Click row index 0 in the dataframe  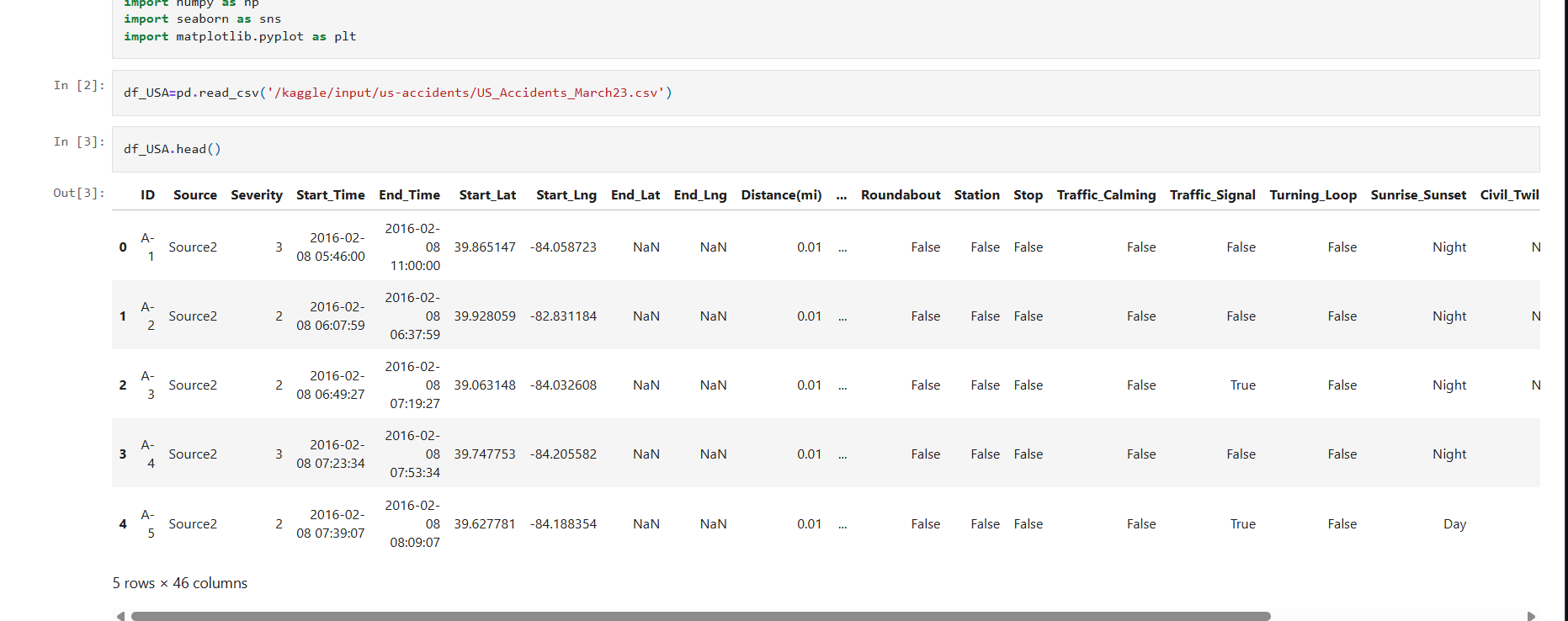coord(123,247)
